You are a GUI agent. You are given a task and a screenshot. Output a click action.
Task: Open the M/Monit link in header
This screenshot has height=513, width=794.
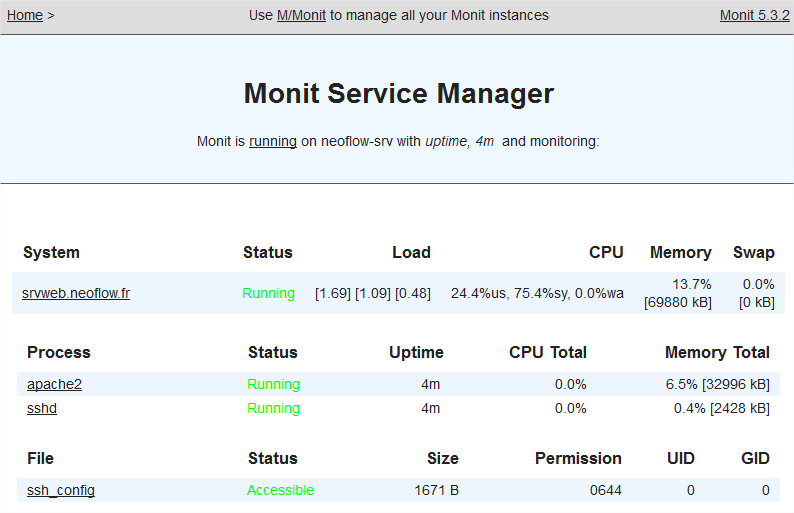[301, 15]
